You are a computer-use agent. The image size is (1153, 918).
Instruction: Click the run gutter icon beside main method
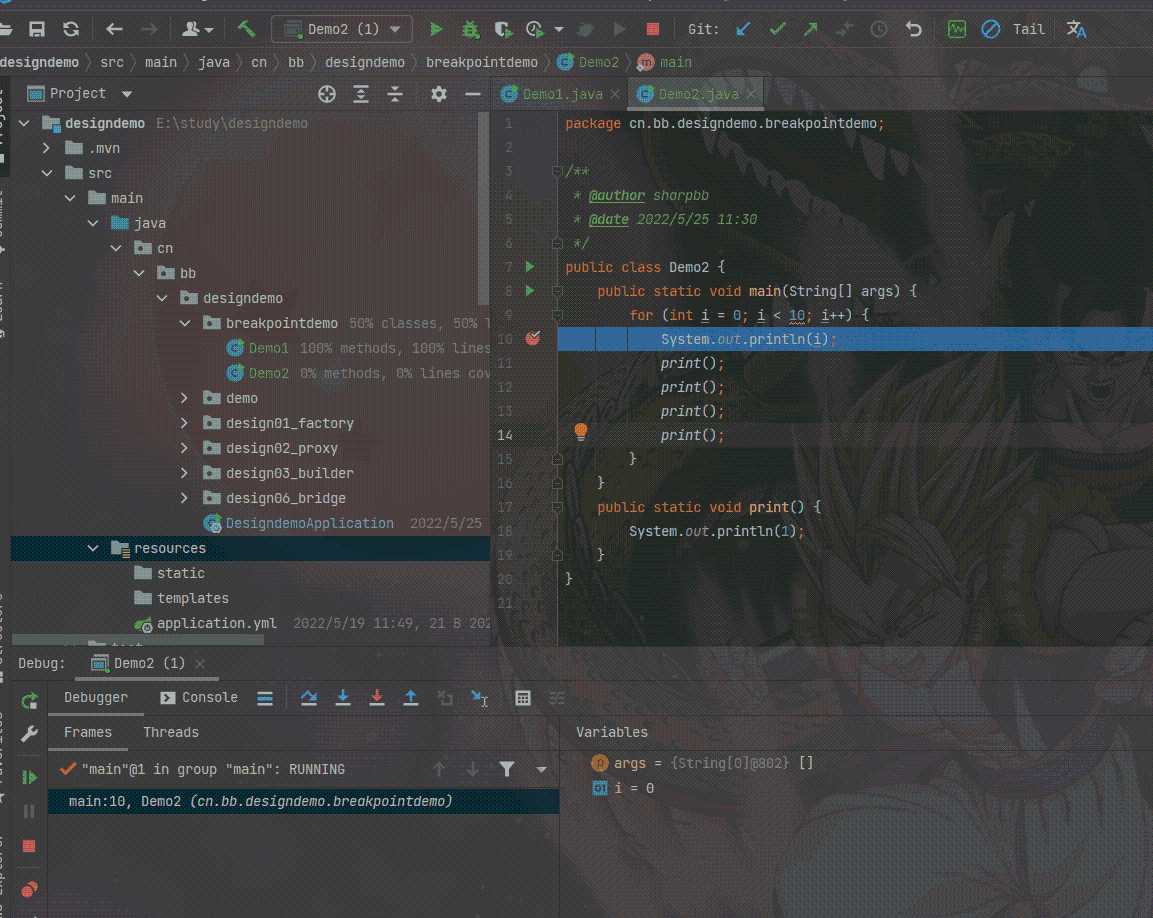coord(529,291)
